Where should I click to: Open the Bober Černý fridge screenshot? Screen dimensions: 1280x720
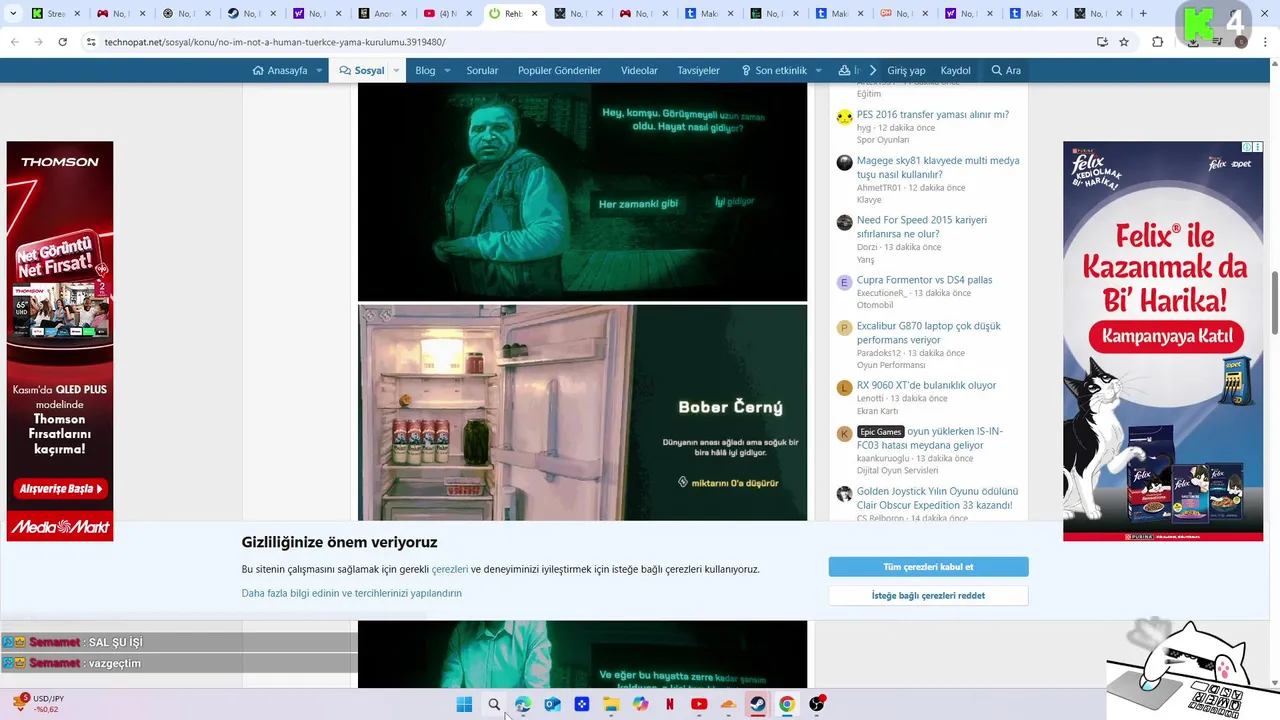[582, 413]
